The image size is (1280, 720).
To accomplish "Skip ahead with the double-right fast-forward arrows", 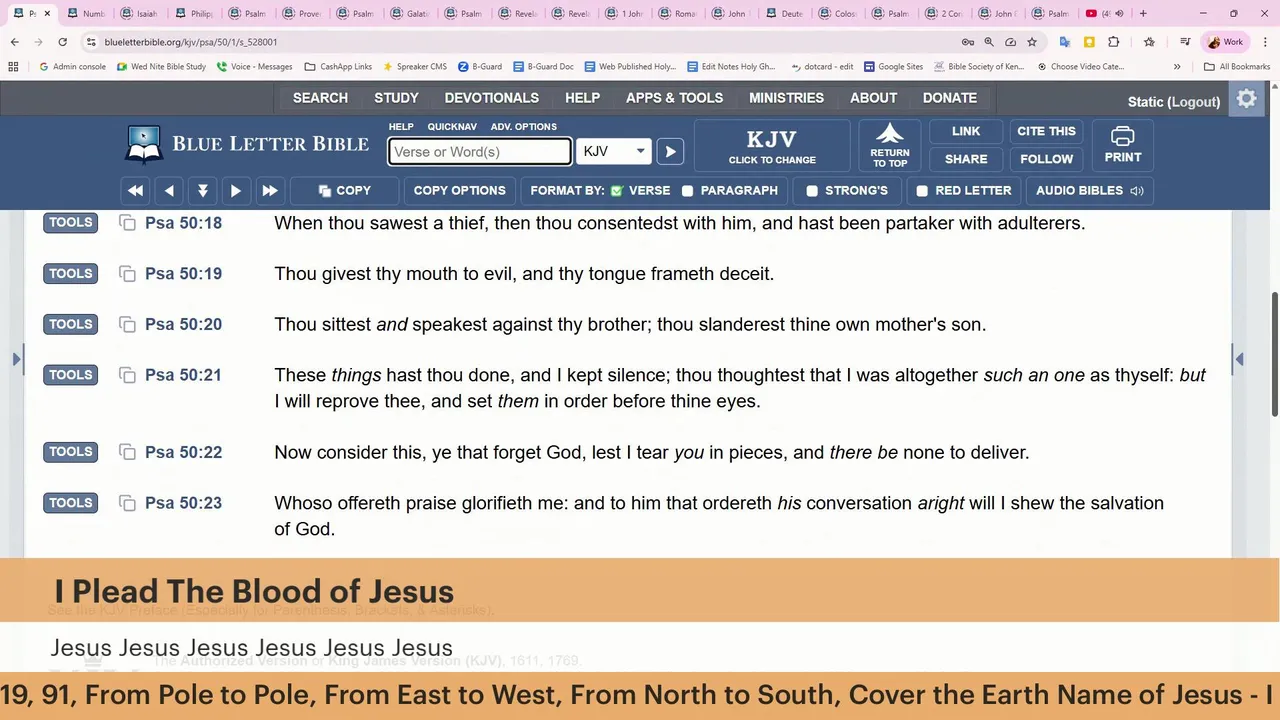I will 269,190.
